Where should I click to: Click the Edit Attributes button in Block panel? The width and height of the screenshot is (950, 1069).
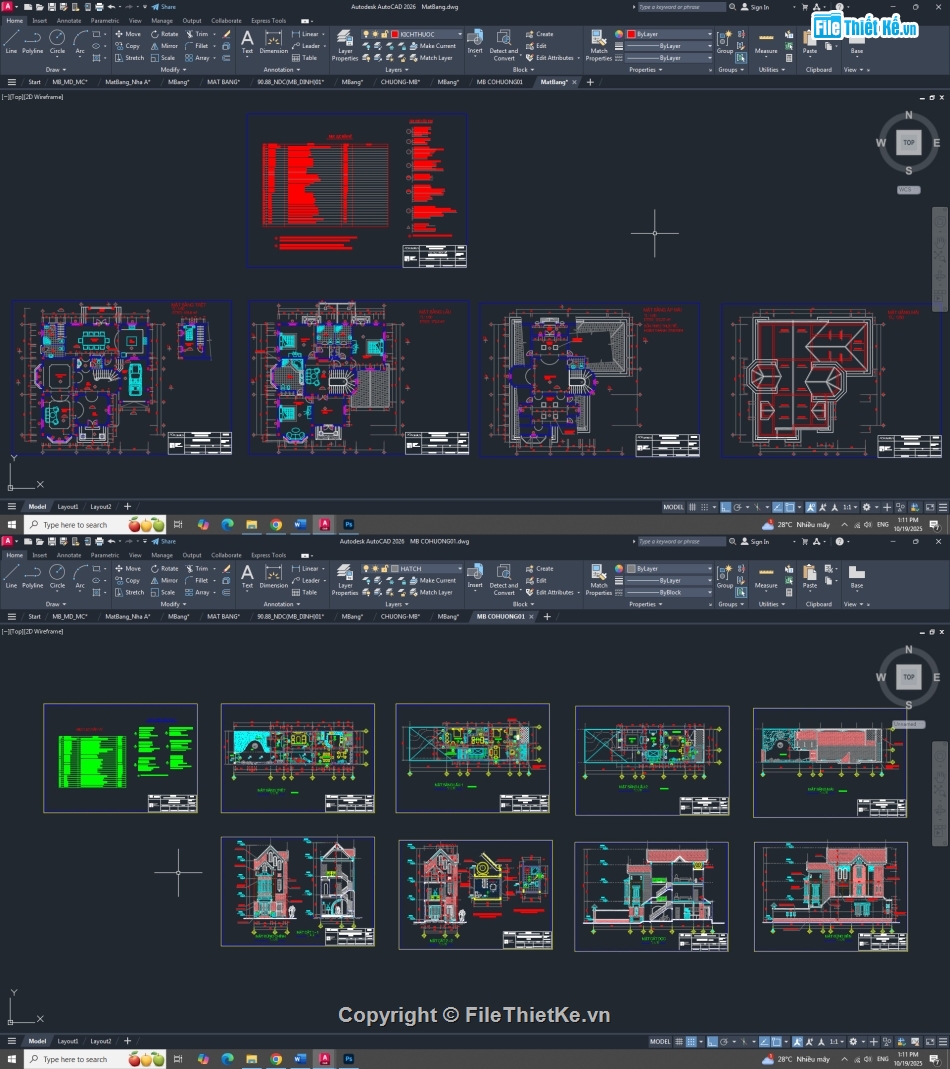point(549,58)
